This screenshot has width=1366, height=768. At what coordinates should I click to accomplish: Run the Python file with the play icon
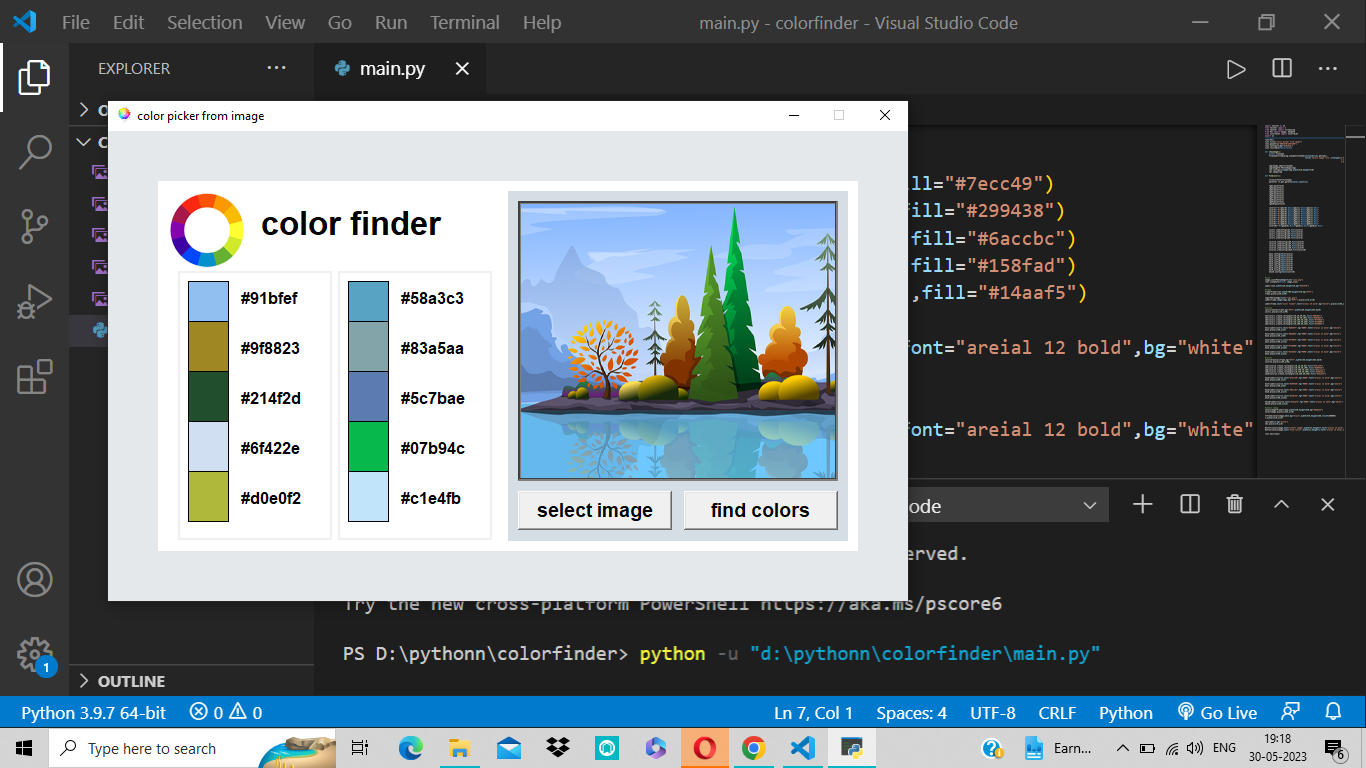[x=1236, y=68]
